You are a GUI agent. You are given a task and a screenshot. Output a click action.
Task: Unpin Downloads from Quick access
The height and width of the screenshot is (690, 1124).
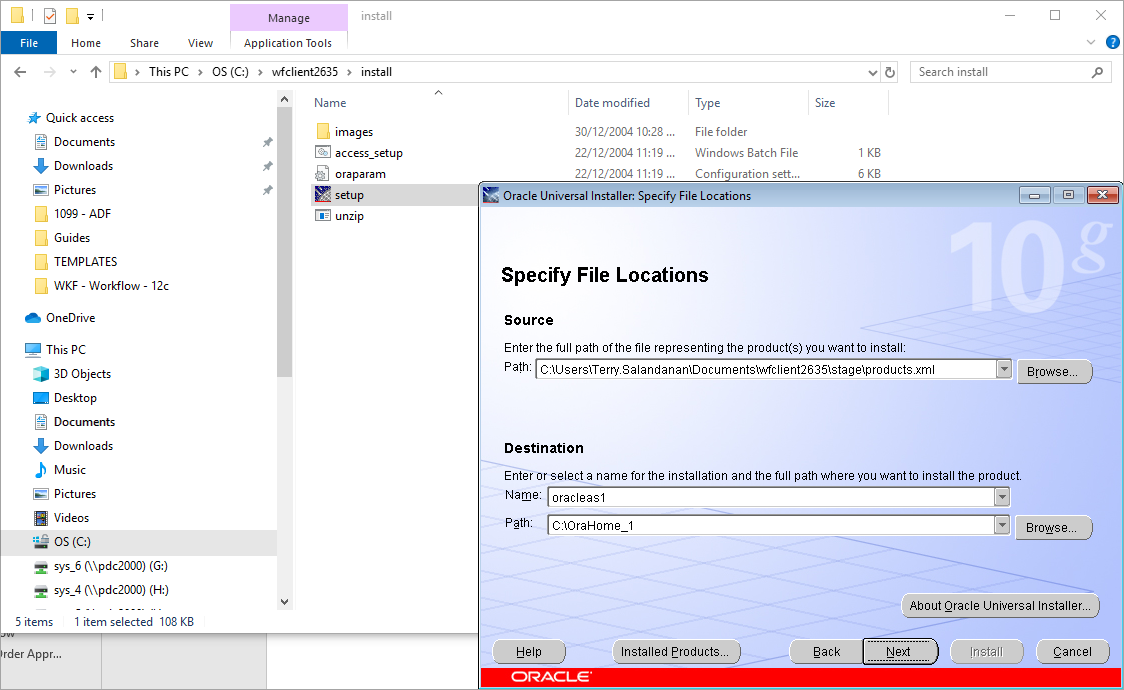click(x=267, y=165)
